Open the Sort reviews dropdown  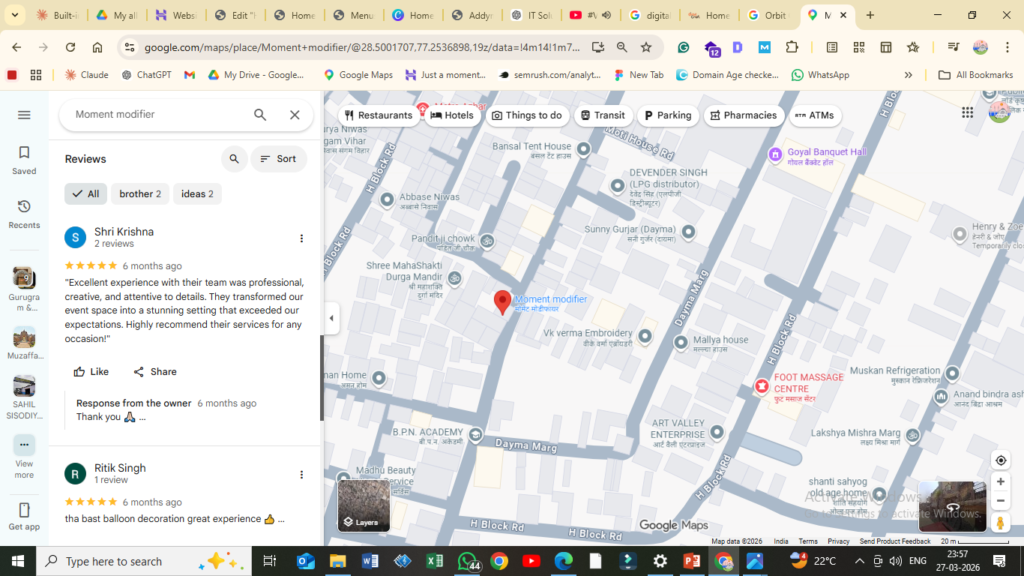point(278,159)
